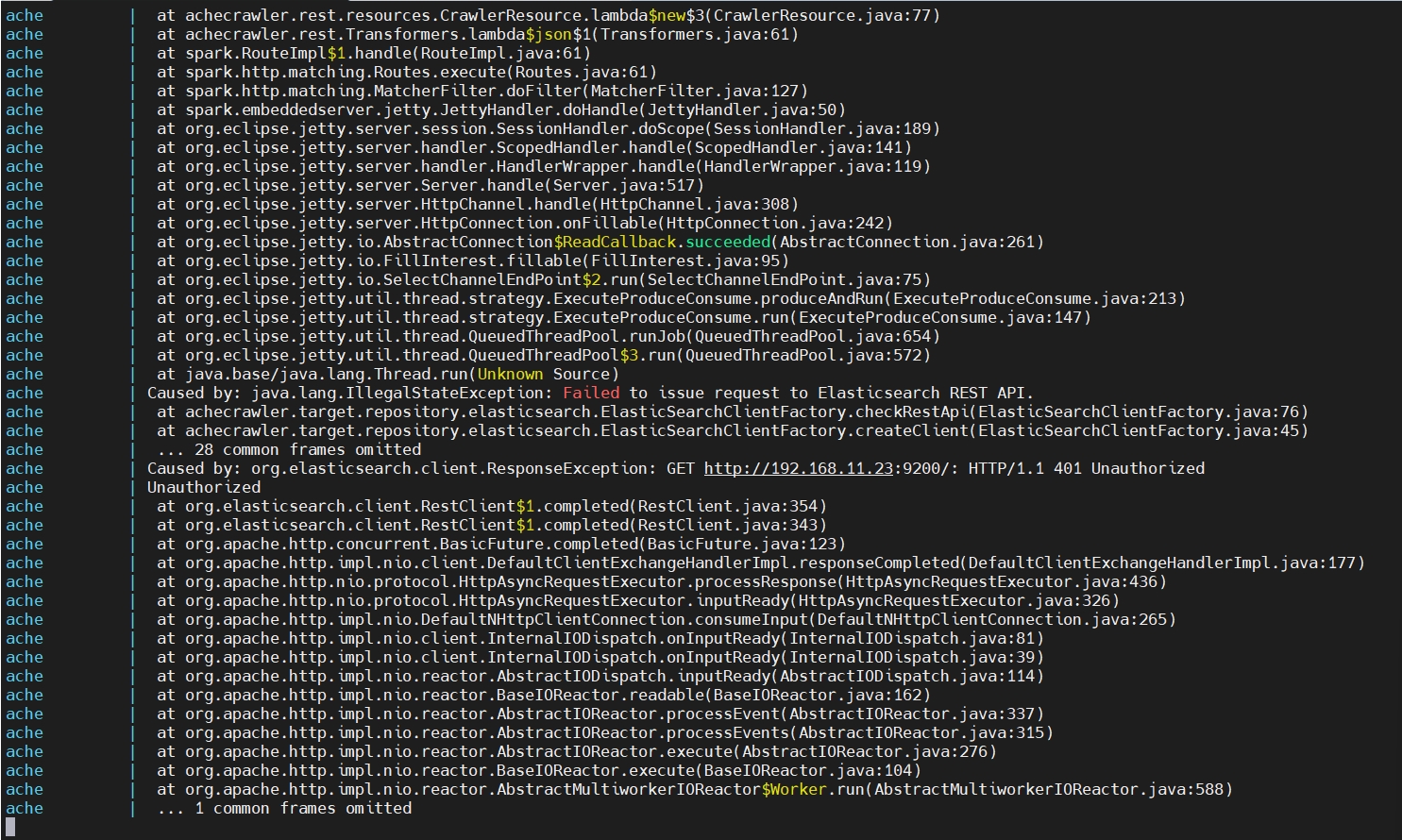Open the underlined Elasticsearch URL http://192.168.11.23:9200
The width and height of the screenshot is (1402, 840).
pos(798,468)
